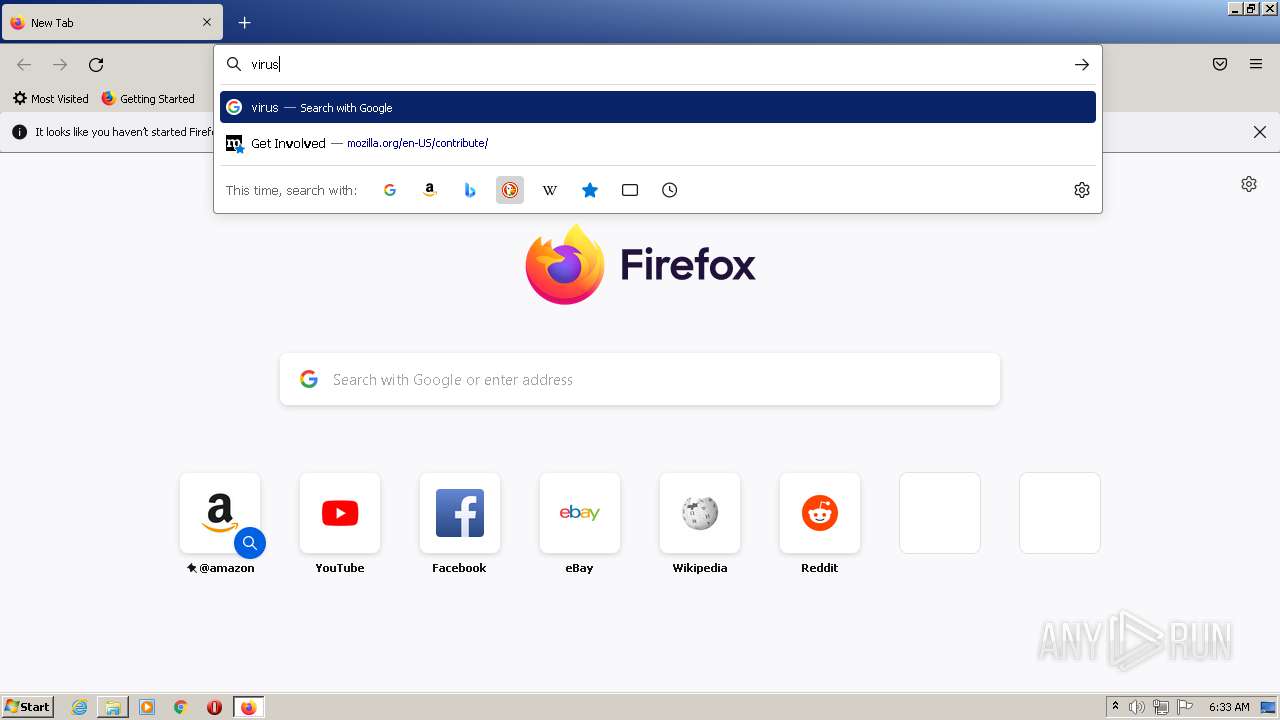Open the volume control in tray
This screenshot has height=720, width=1280.
click(1137, 707)
